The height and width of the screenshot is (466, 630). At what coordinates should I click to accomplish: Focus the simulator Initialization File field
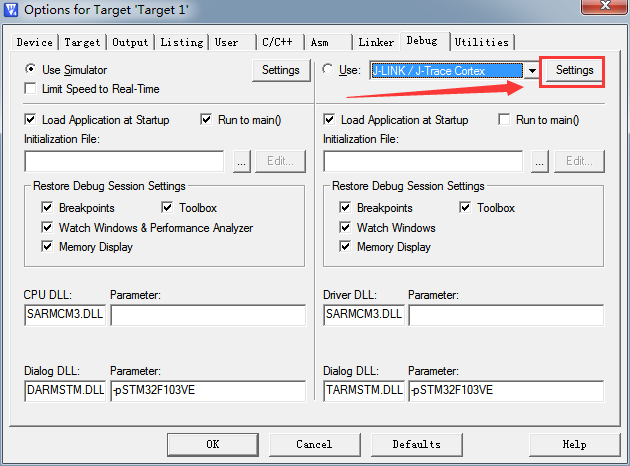(x=124, y=161)
